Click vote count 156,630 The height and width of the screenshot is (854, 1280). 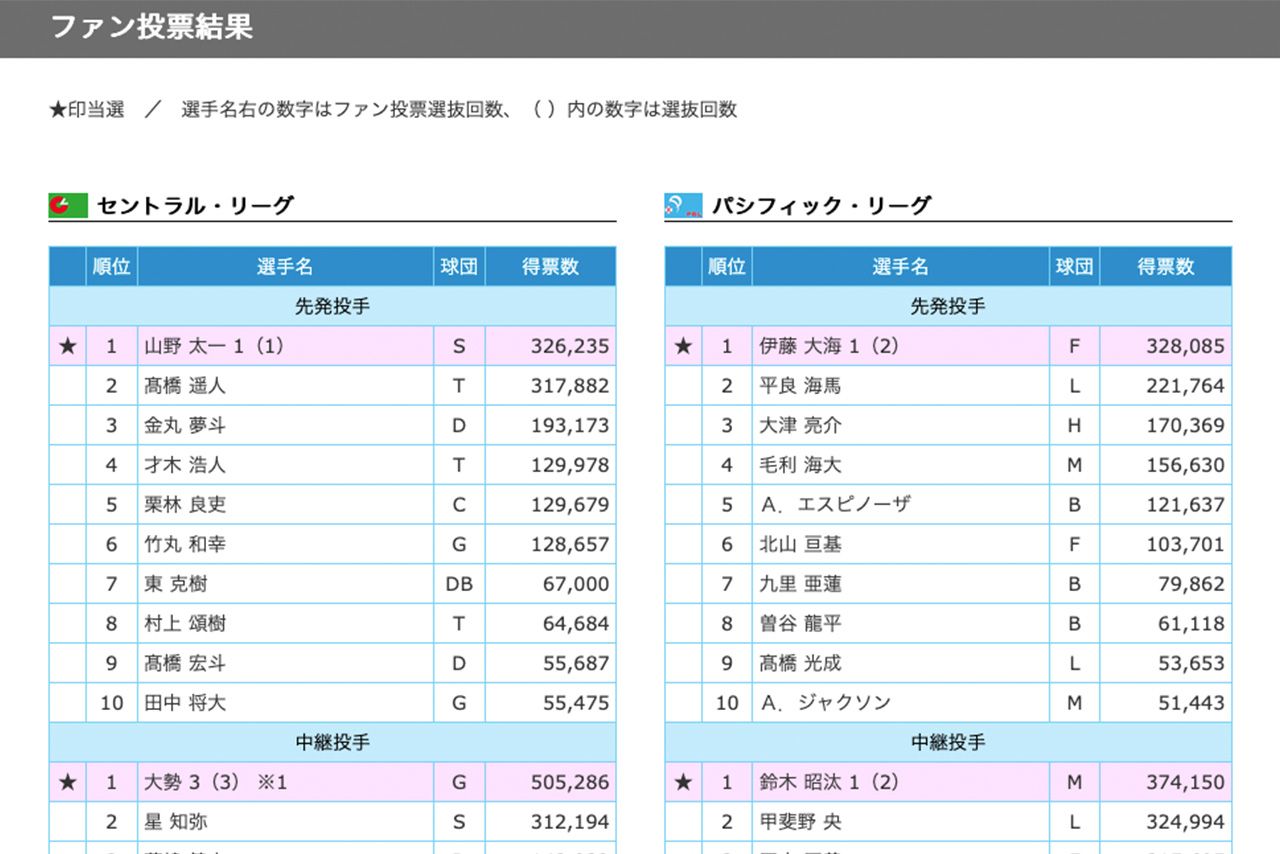pos(1185,465)
